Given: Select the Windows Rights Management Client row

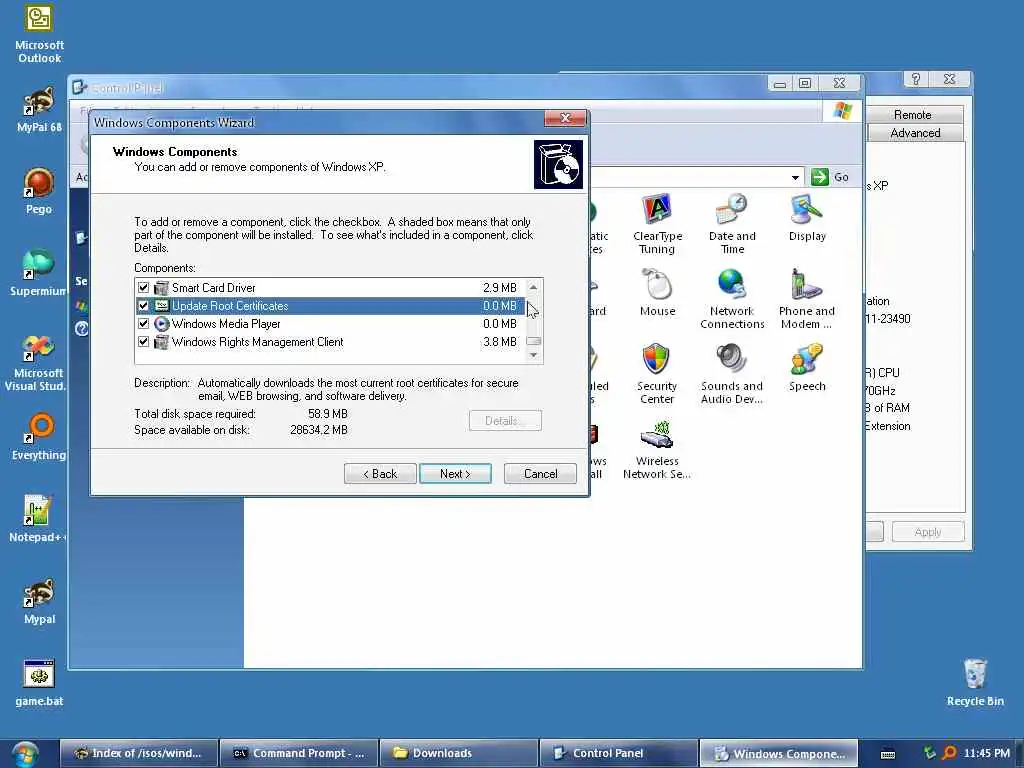Looking at the screenshot, I should pyautogui.click(x=330, y=342).
